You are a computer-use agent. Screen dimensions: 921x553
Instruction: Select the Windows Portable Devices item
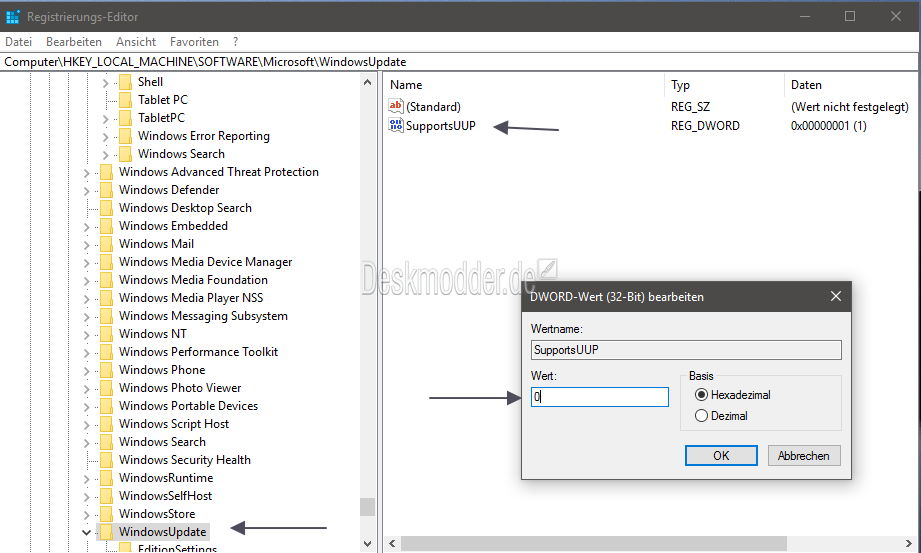(188, 406)
